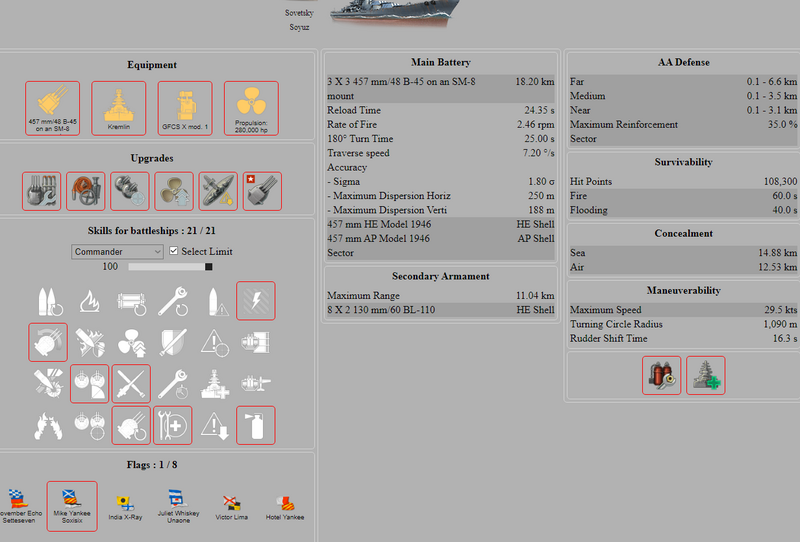Choose the Propulsion 280,000 hp engine
800x542 pixels.
click(x=251, y=108)
